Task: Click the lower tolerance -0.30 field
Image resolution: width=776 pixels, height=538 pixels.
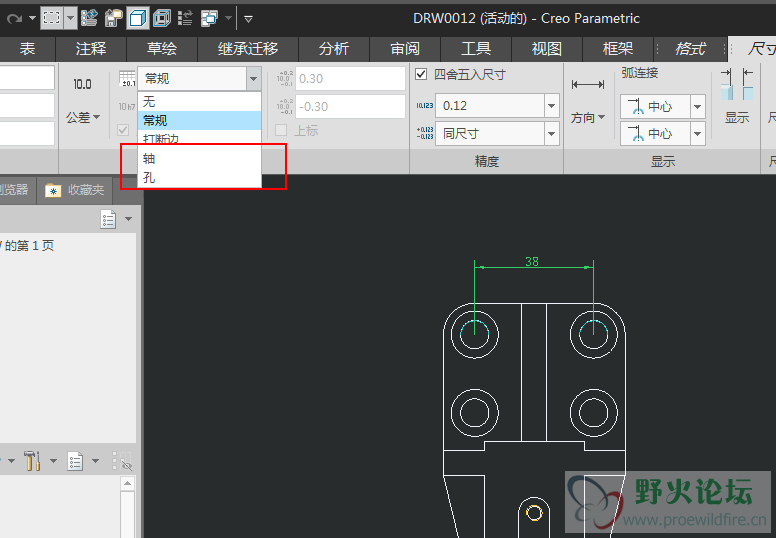Action: (x=350, y=106)
